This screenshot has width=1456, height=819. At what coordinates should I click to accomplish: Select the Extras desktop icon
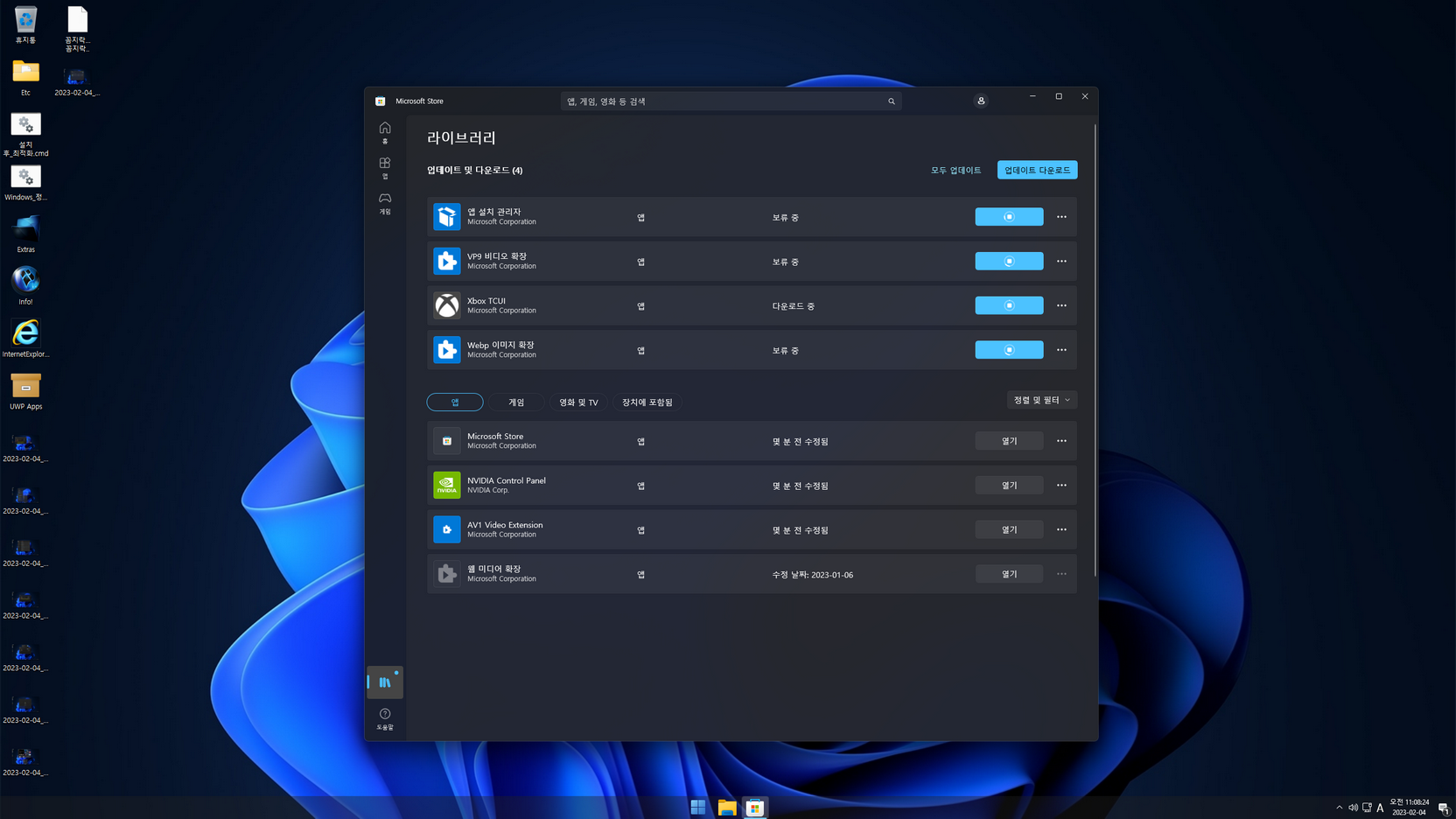click(25, 234)
